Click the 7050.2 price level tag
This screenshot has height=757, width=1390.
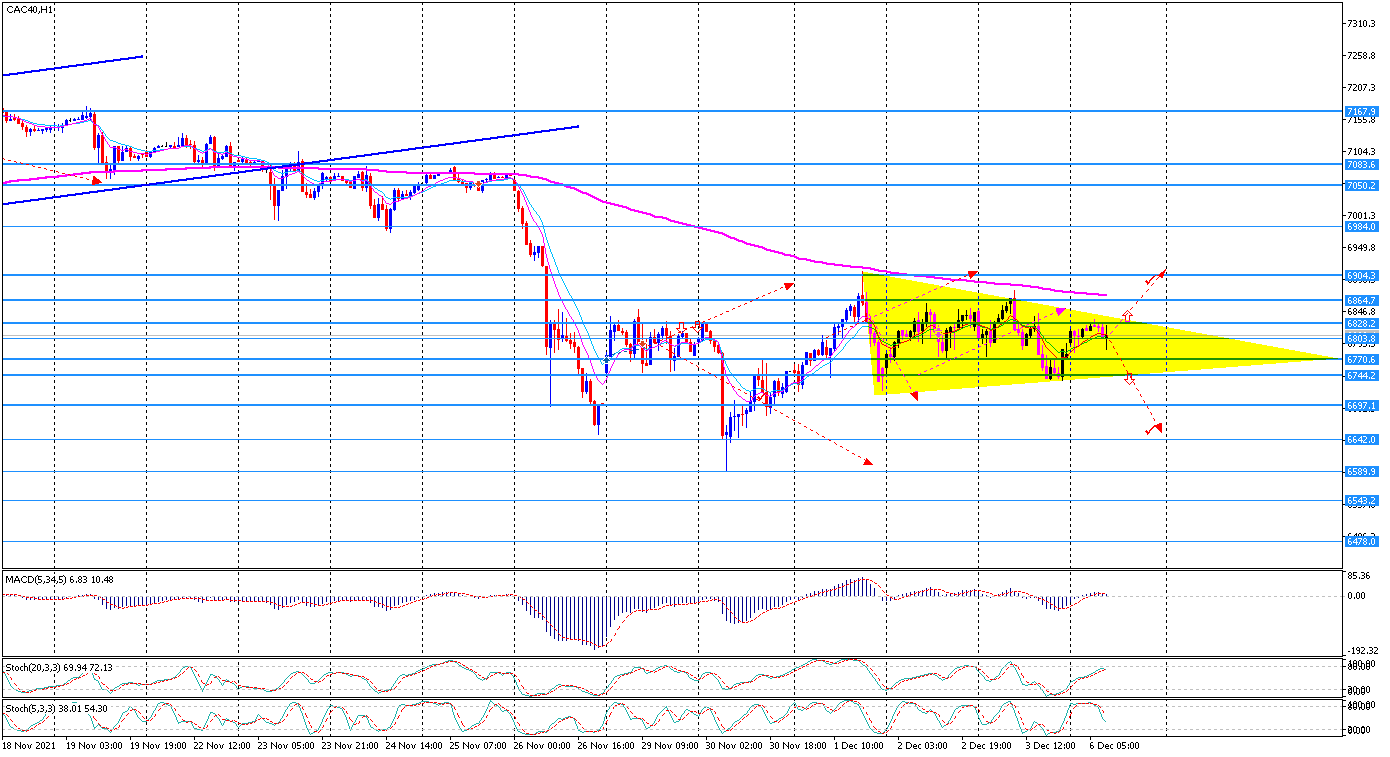(1362, 185)
